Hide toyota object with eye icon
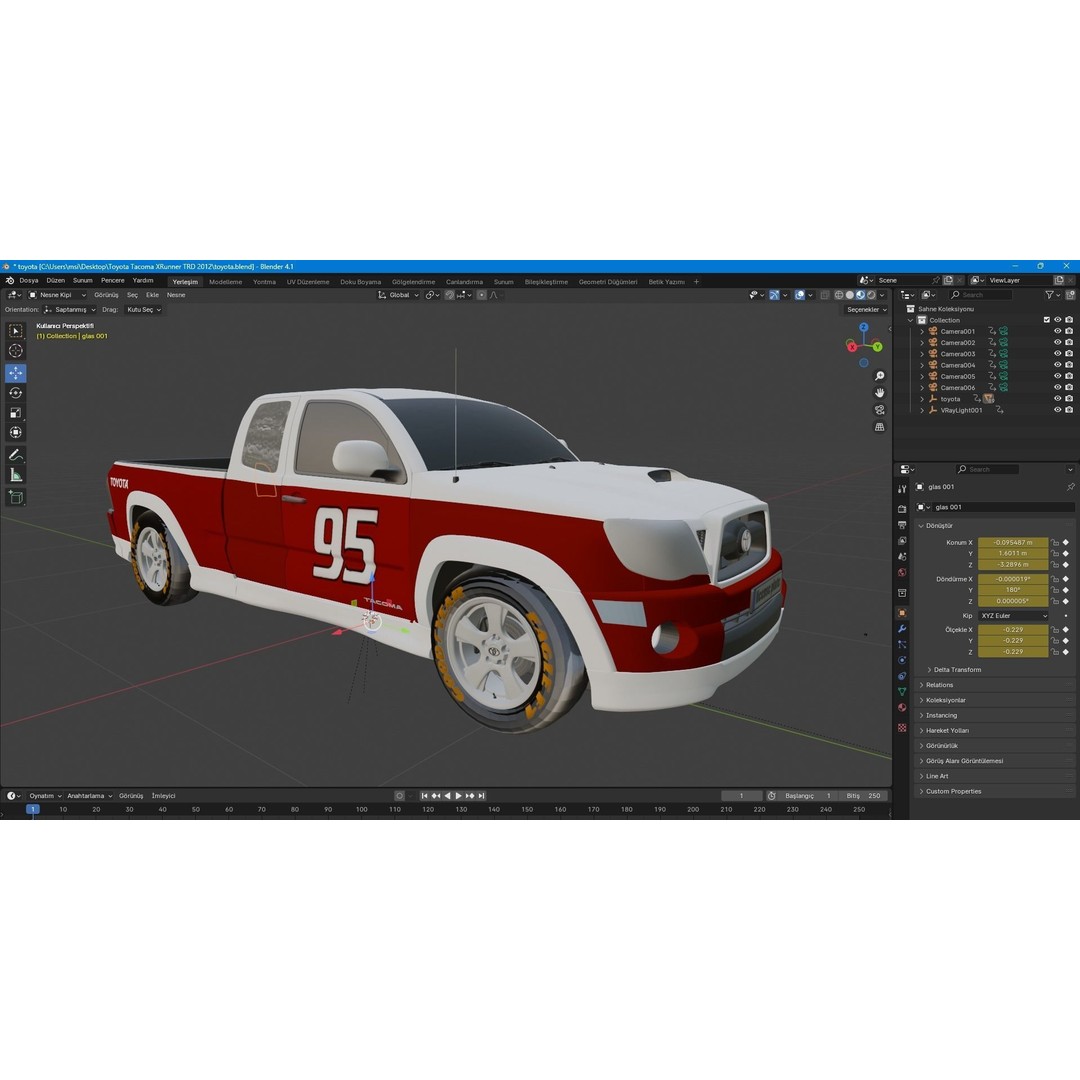1080x1080 pixels. click(x=1058, y=399)
